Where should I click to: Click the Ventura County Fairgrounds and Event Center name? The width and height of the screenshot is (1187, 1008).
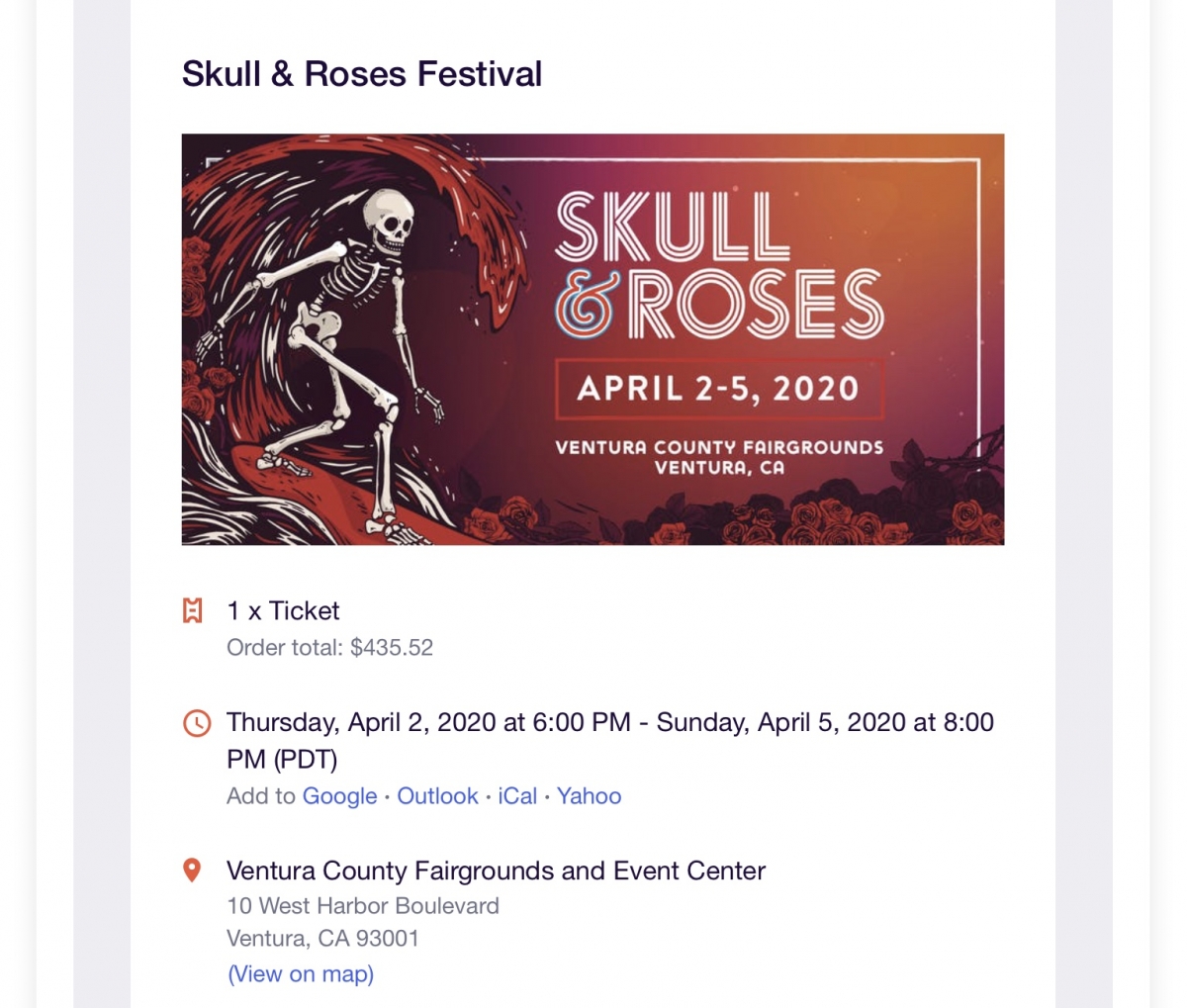[x=496, y=871]
